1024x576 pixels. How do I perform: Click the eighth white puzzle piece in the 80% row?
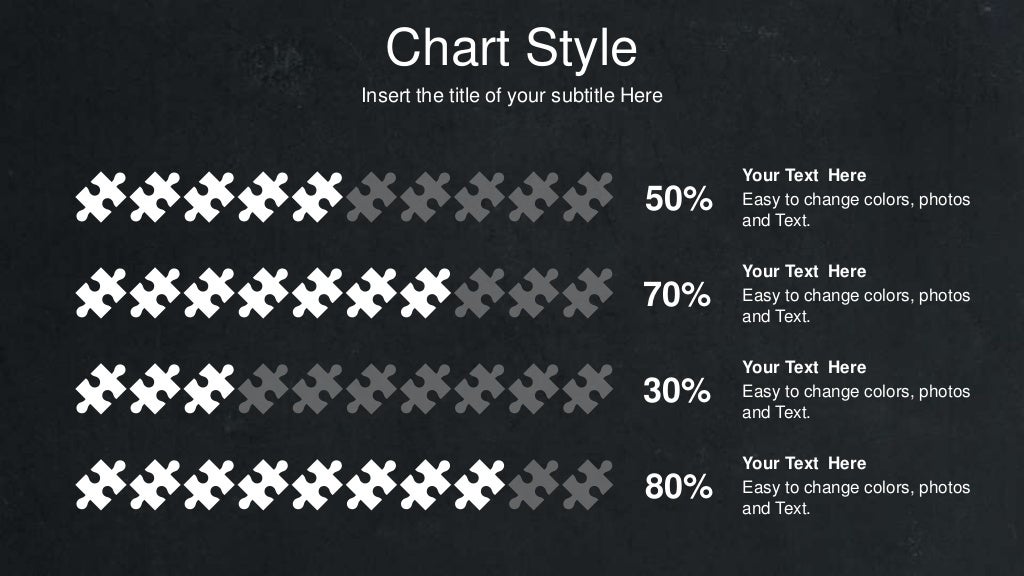479,485
